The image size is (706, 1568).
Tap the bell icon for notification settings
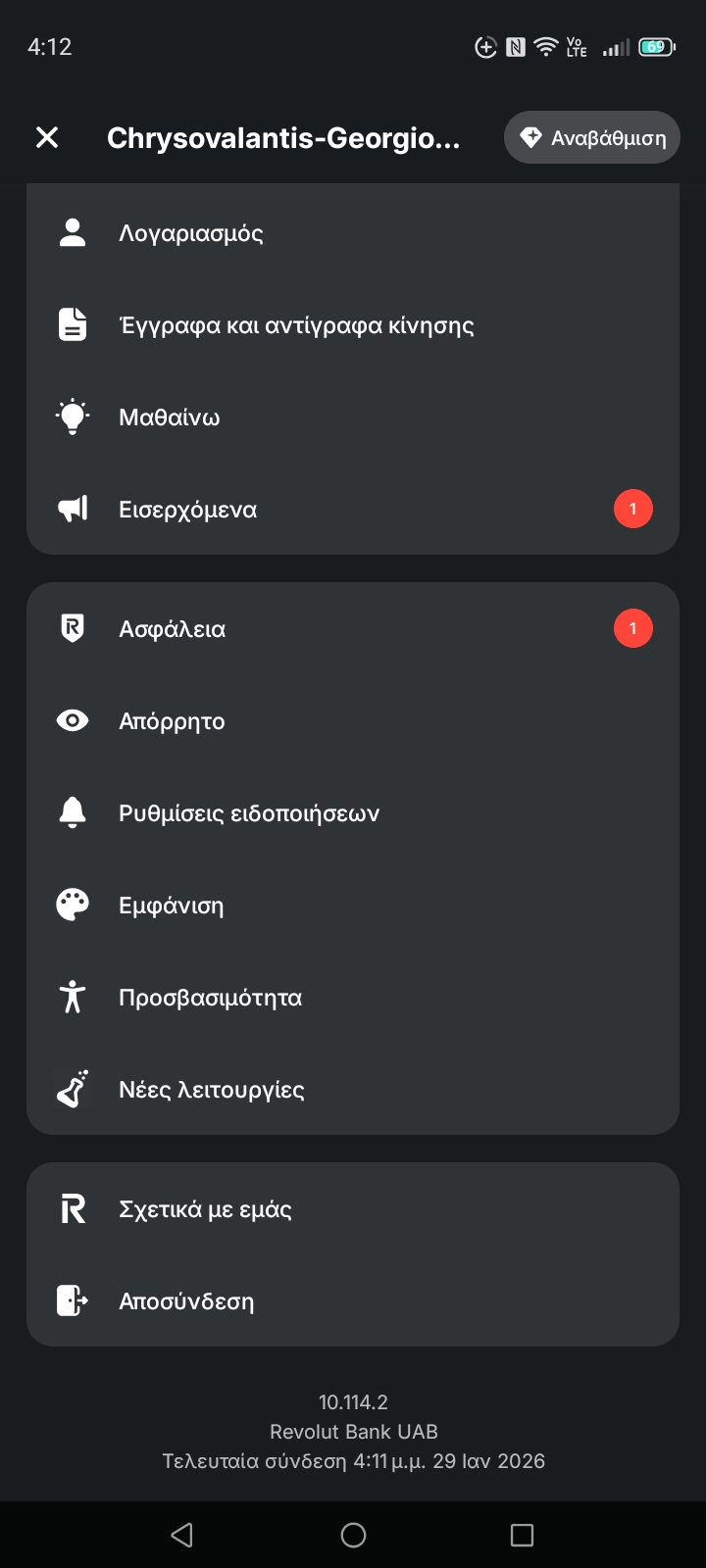[73, 813]
